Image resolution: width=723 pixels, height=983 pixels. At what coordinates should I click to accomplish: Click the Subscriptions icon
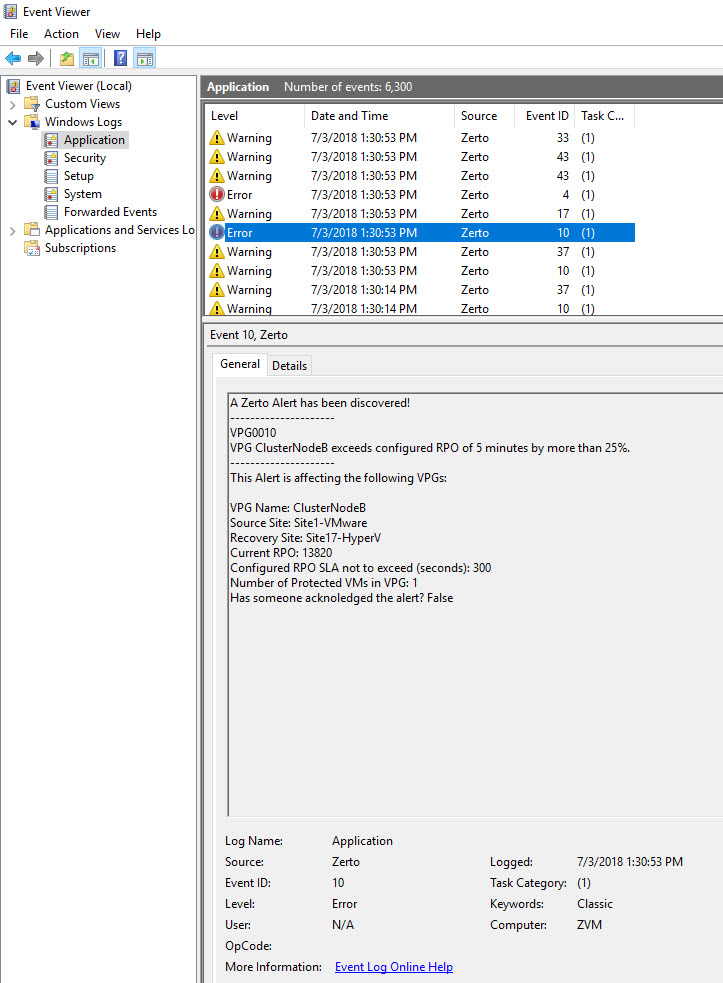click(x=32, y=248)
